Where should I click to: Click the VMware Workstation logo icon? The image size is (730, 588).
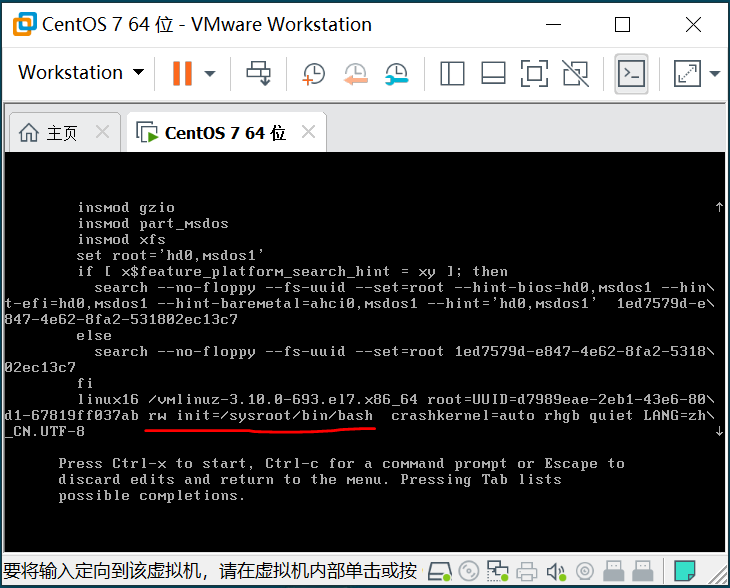pos(24,24)
